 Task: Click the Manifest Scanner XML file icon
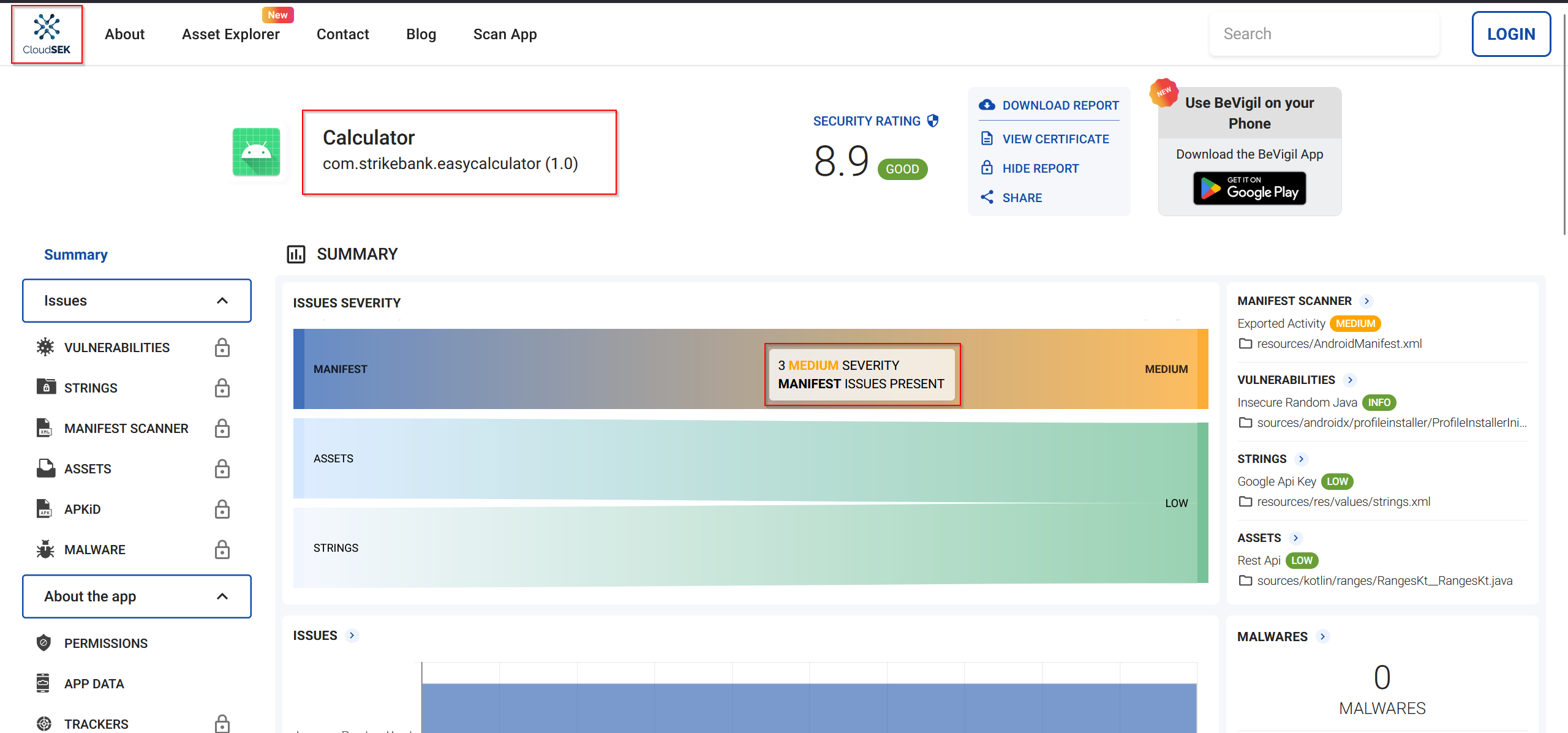(x=44, y=428)
